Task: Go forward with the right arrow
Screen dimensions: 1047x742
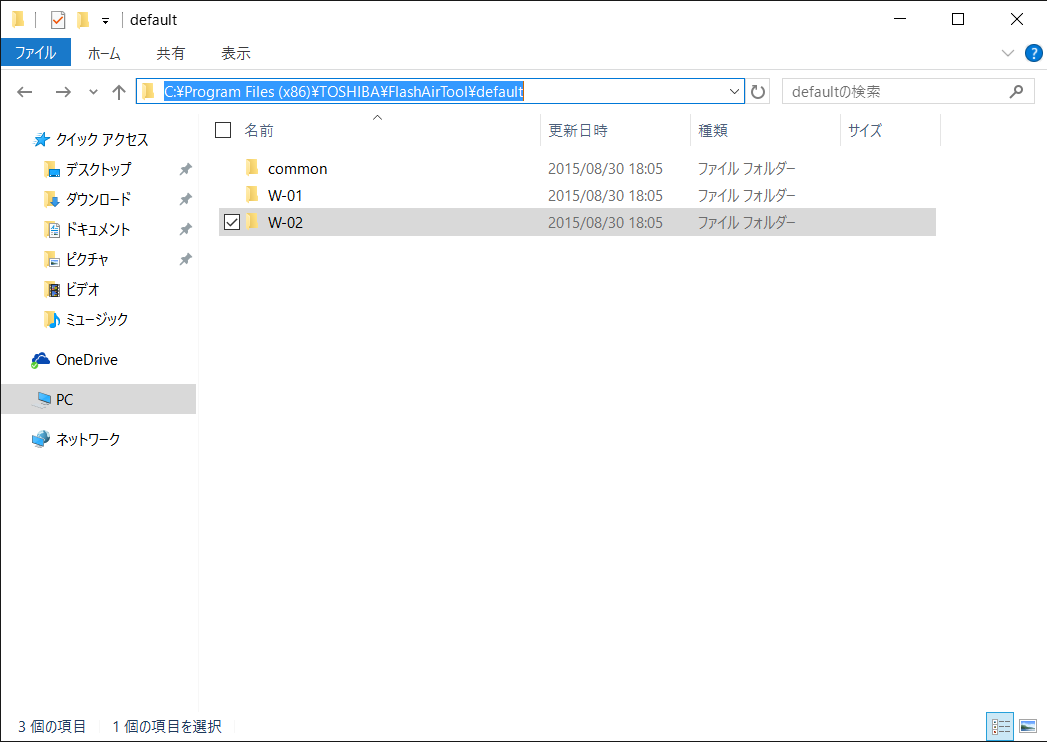Action: pos(63,92)
